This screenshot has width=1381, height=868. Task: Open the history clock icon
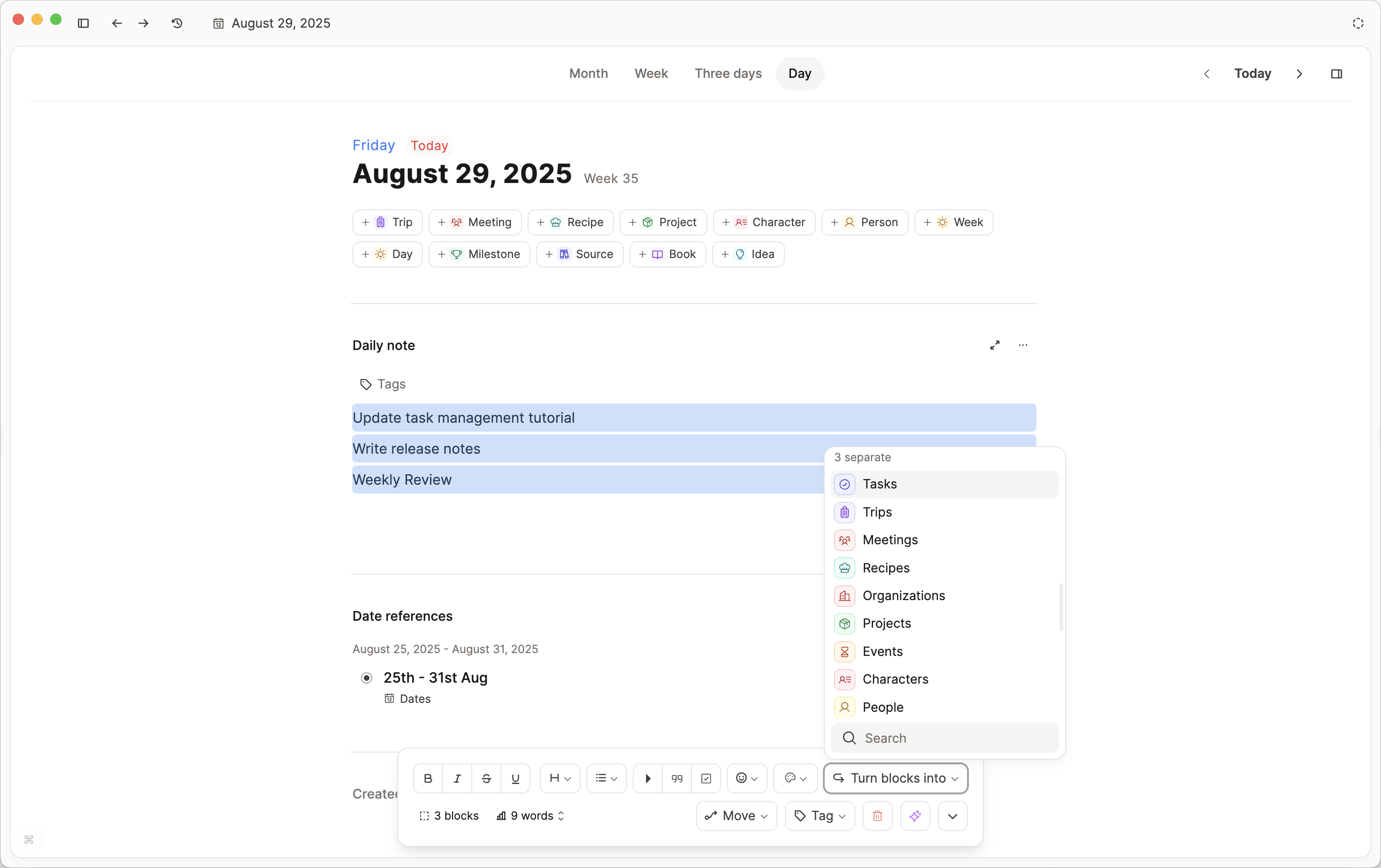coord(176,23)
